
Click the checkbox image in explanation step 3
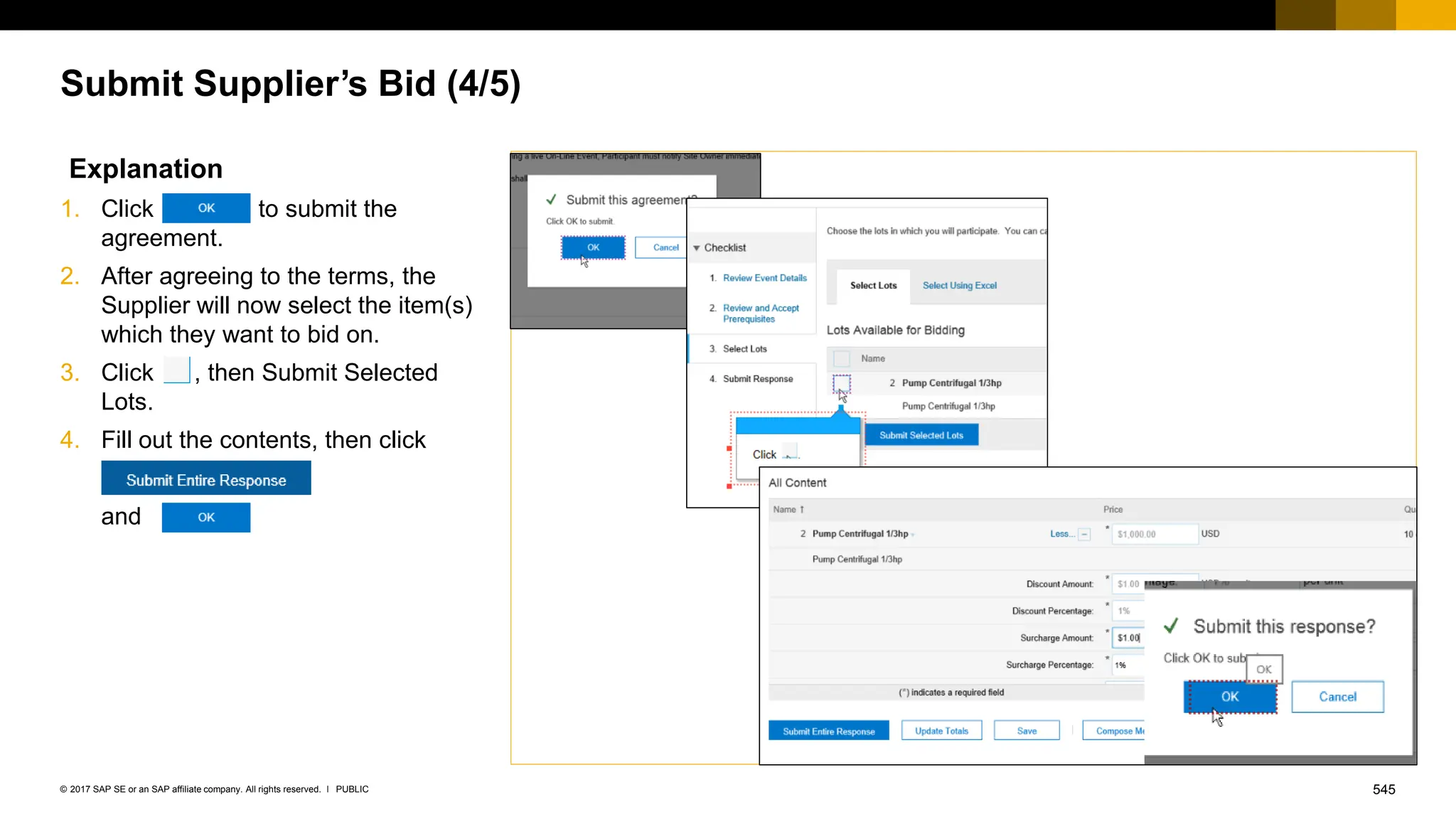(177, 370)
